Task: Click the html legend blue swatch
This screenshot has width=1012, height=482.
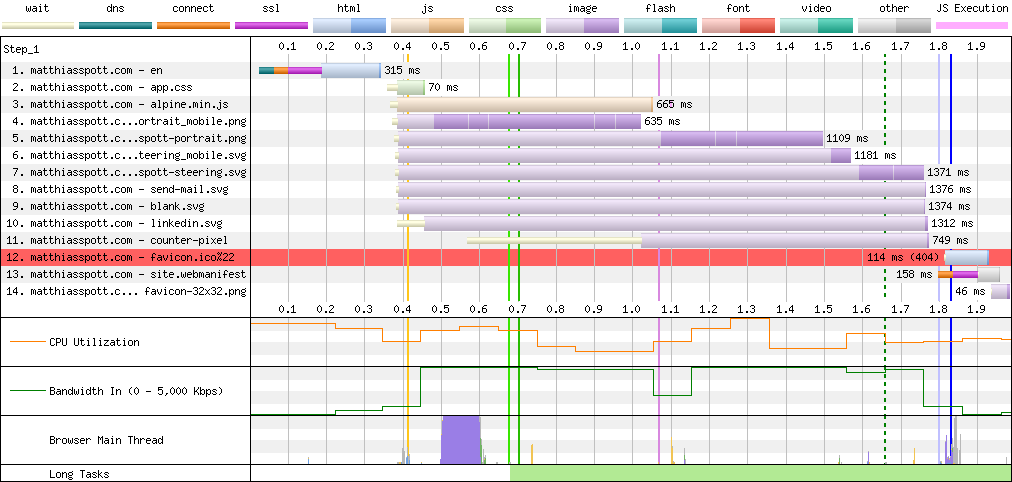Action: 349,26
